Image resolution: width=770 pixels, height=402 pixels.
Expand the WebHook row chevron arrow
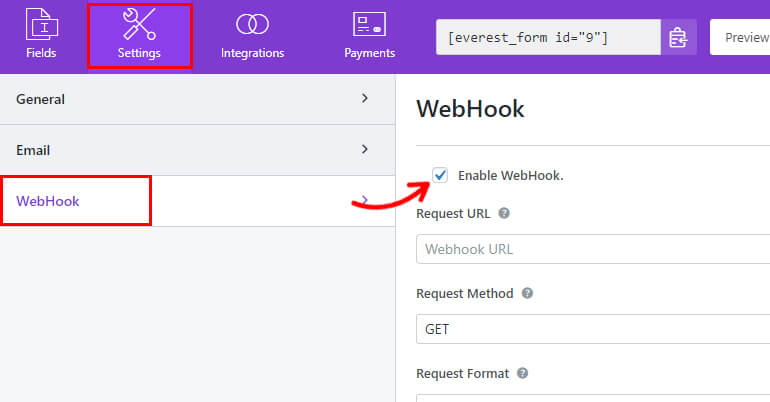pos(365,201)
